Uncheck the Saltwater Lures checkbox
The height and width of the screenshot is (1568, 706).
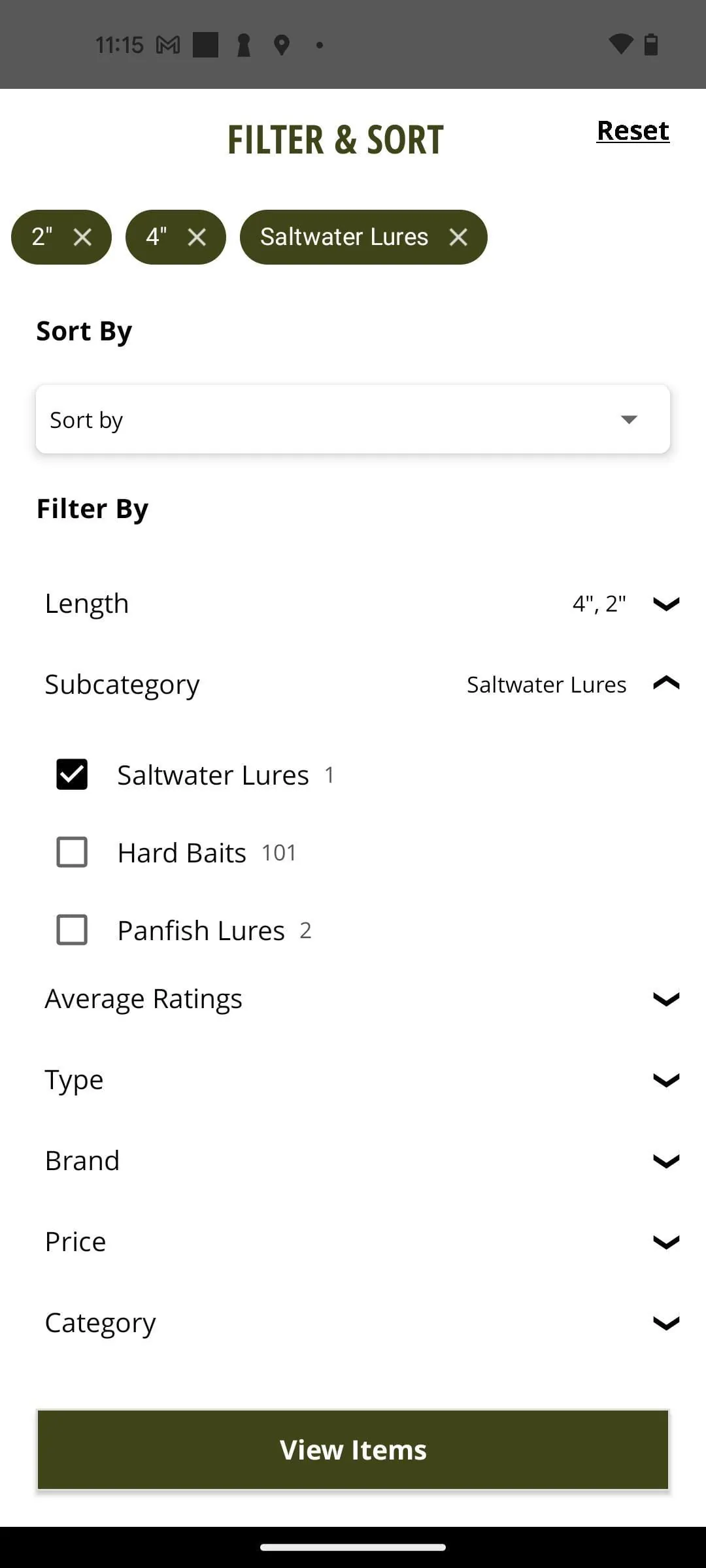[72, 775]
